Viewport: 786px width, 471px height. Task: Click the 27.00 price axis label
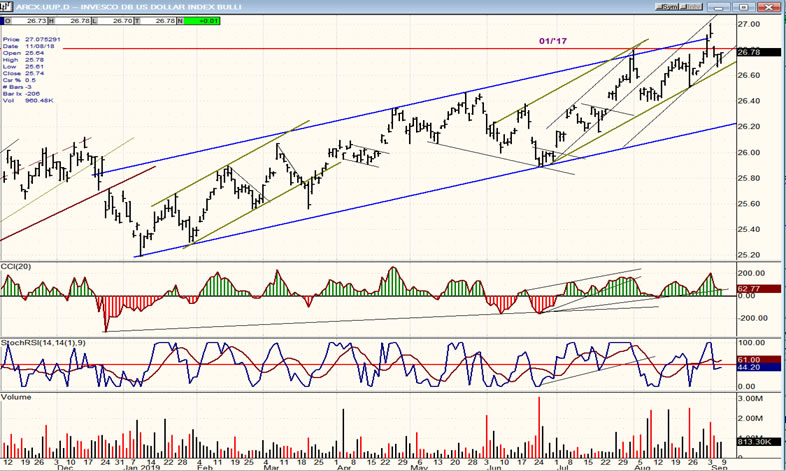(749, 24)
